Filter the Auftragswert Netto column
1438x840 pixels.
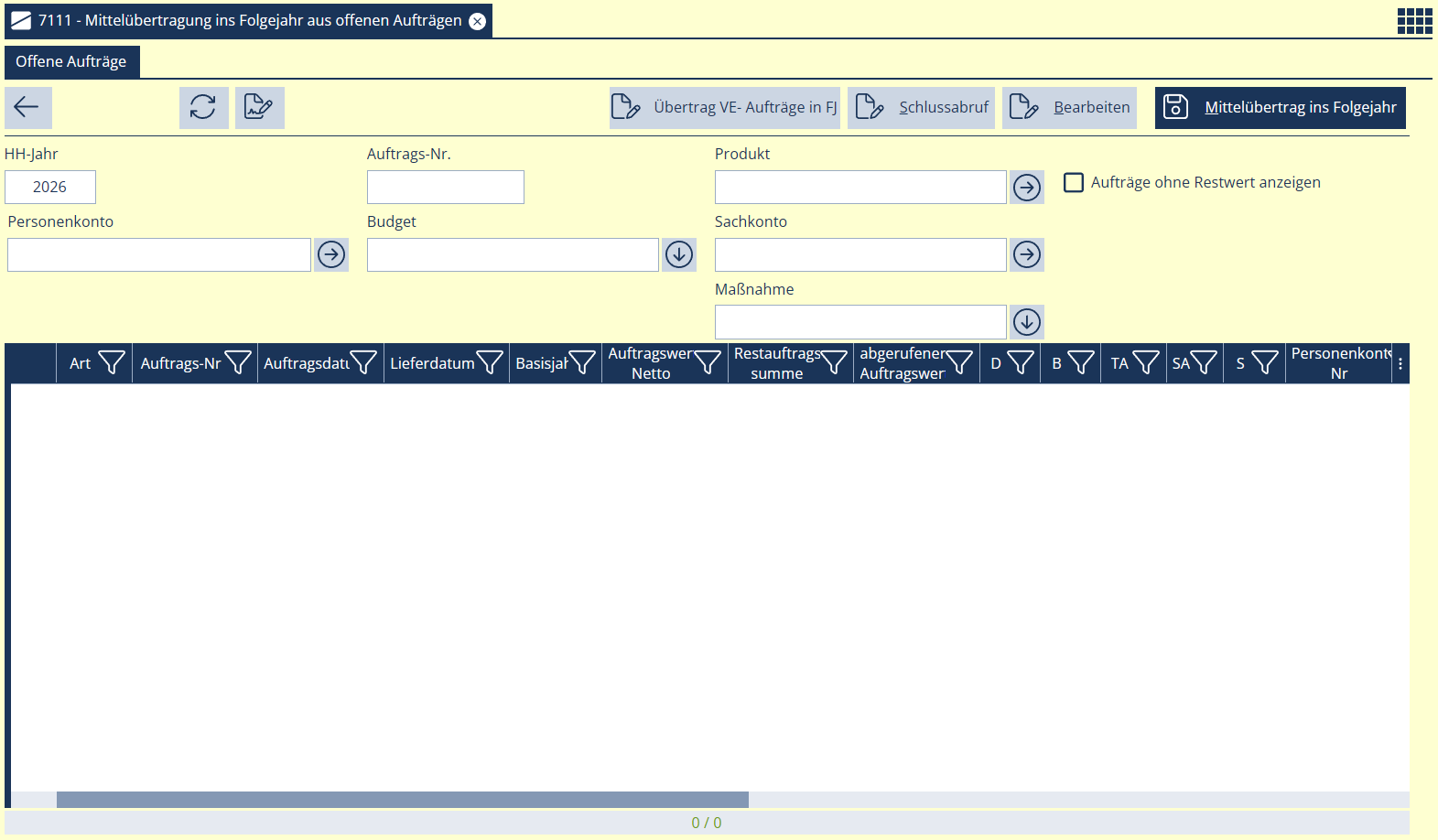(708, 363)
